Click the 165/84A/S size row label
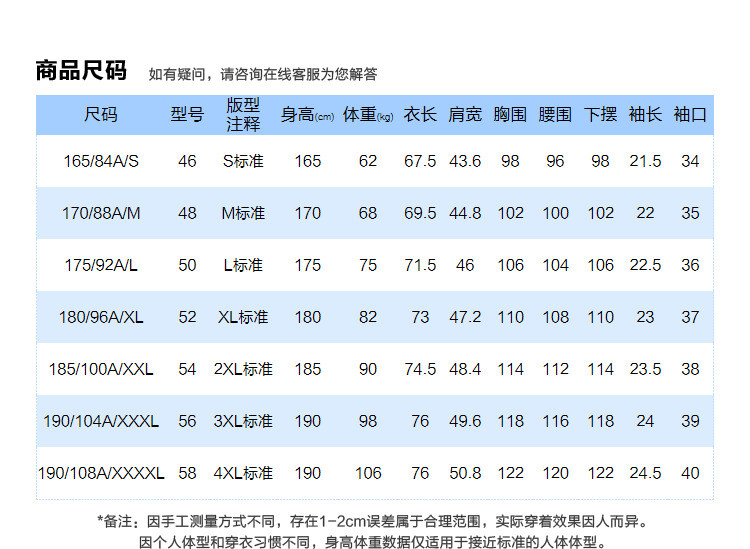Image resolution: width=750 pixels, height=549 pixels. tap(101, 161)
